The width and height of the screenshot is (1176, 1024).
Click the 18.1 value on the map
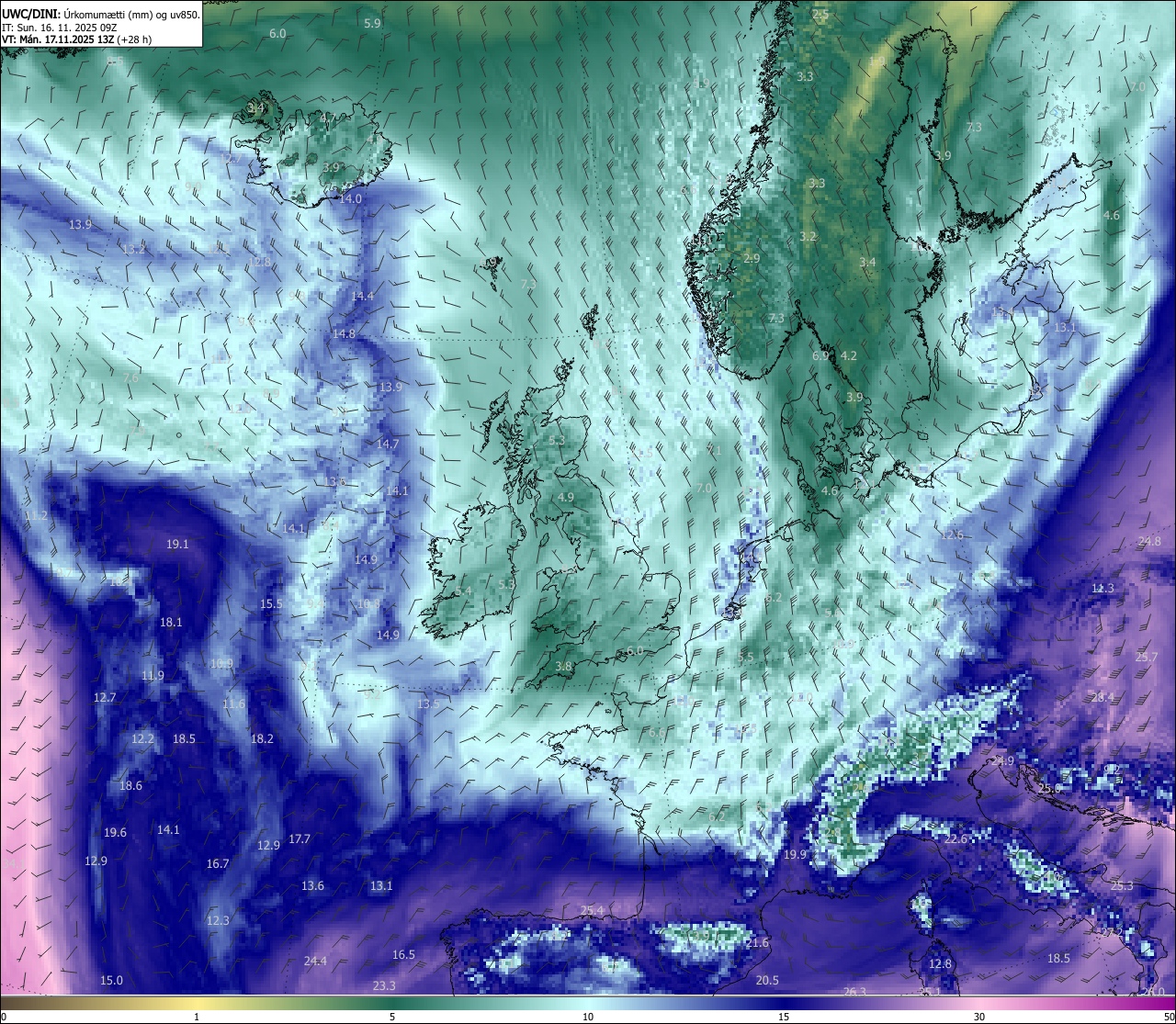tap(171, 622)
